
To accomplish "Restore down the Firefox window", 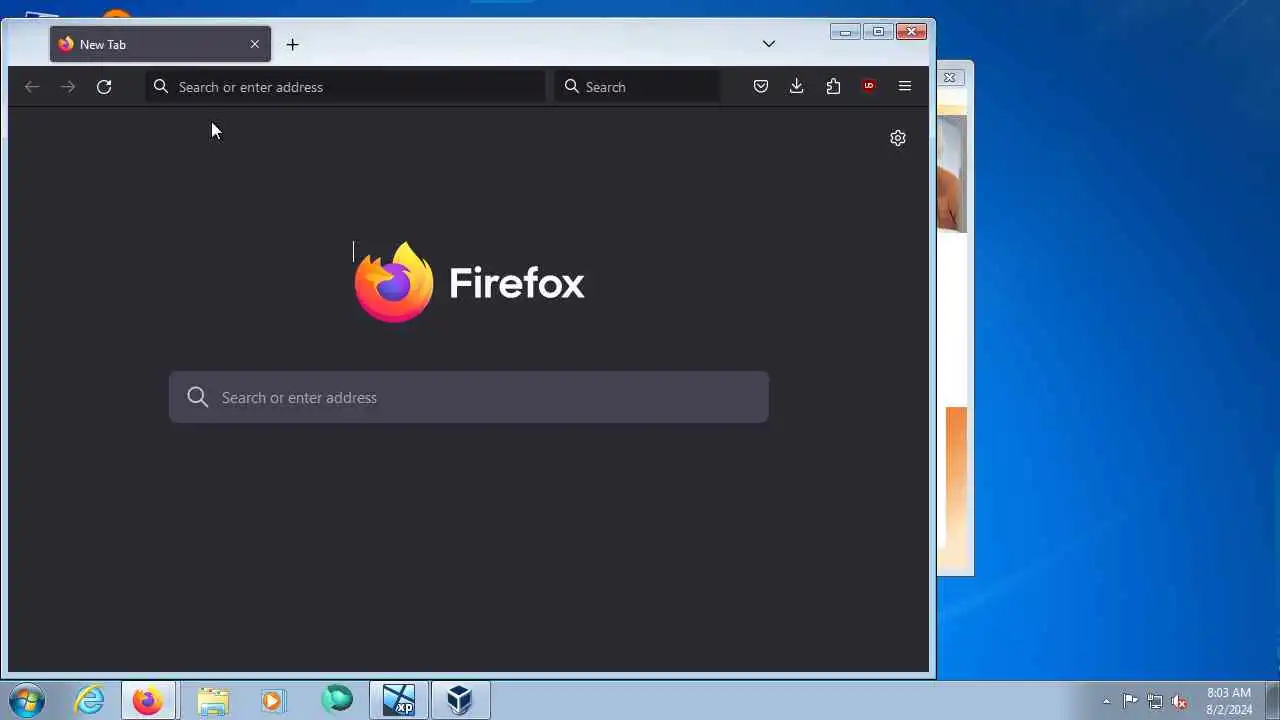I will (878, 32).
